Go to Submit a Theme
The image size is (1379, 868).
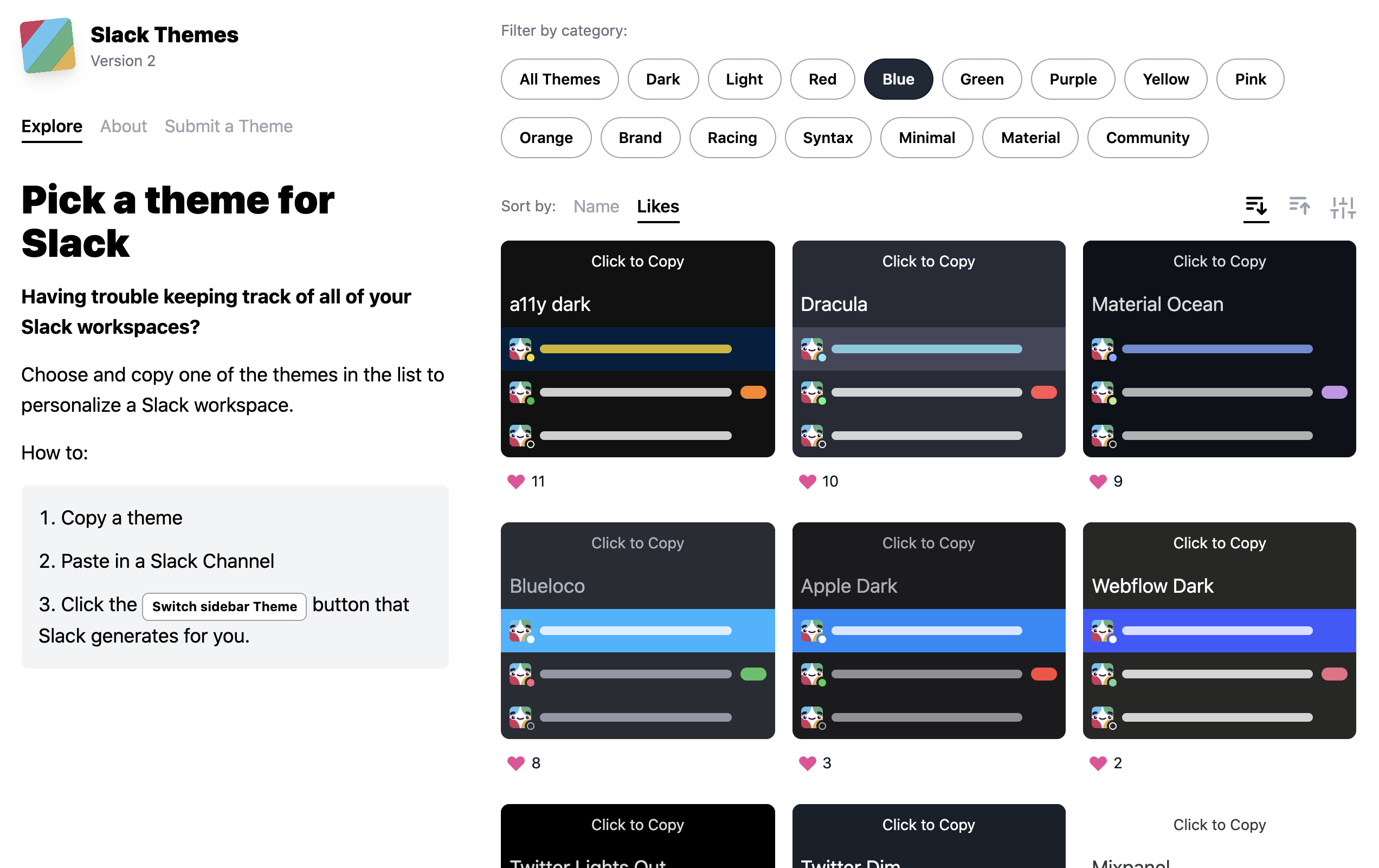[x=229, y=126]
